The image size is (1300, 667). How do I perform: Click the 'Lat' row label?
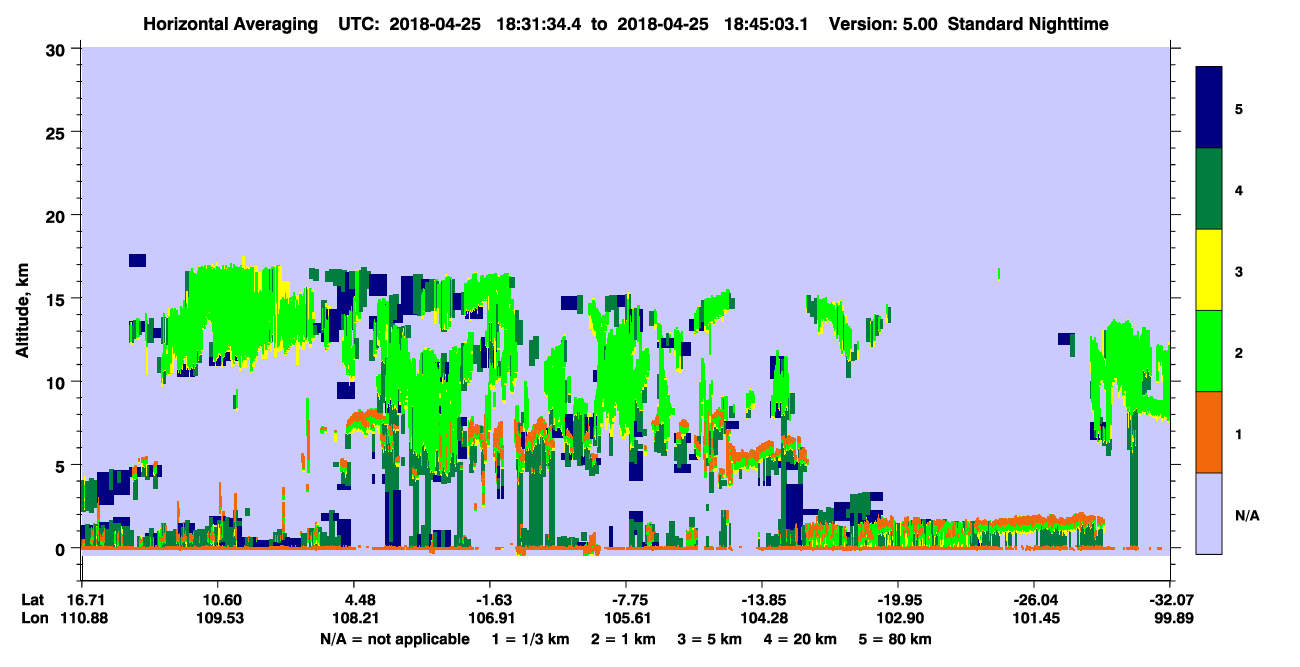[33, 599]
